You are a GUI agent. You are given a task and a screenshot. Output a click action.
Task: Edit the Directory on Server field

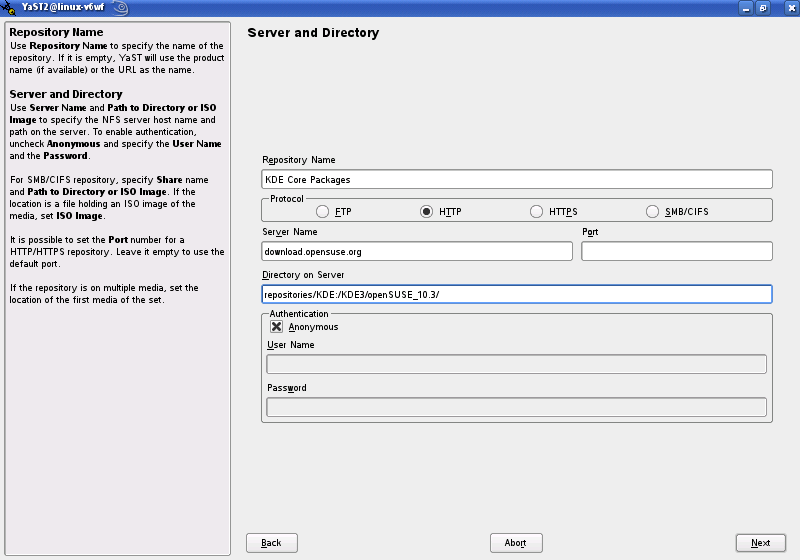pos(517,294)
